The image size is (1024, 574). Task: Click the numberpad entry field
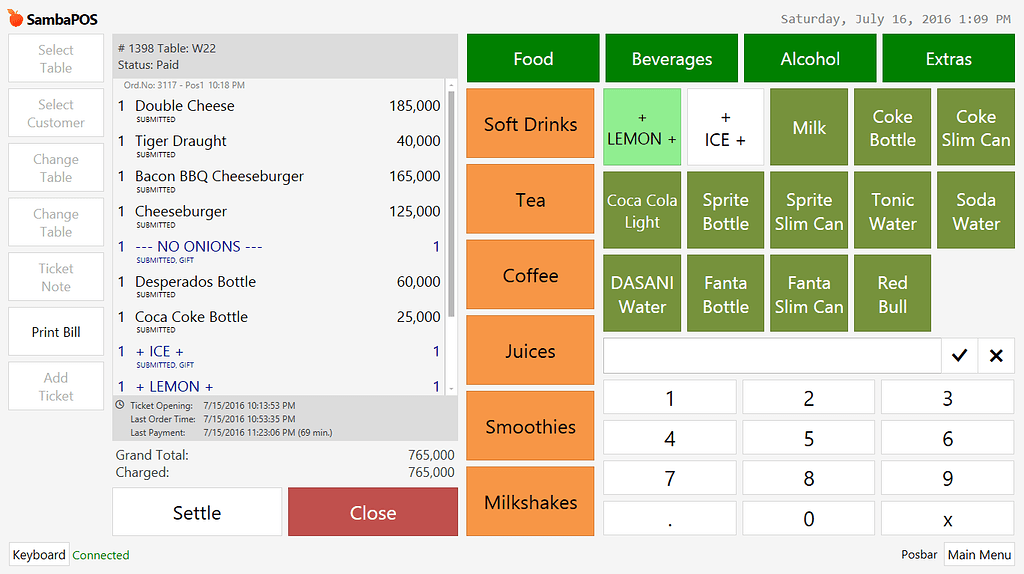772,355
